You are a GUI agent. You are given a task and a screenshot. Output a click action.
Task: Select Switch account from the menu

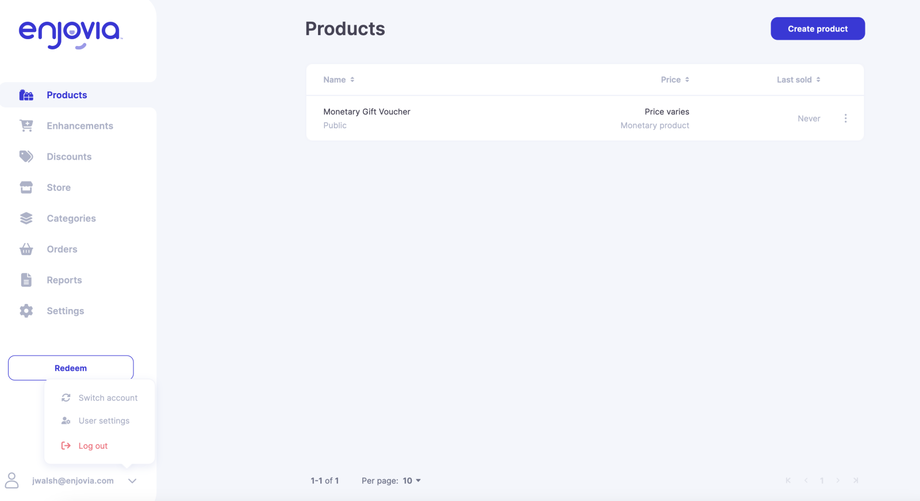108,398
